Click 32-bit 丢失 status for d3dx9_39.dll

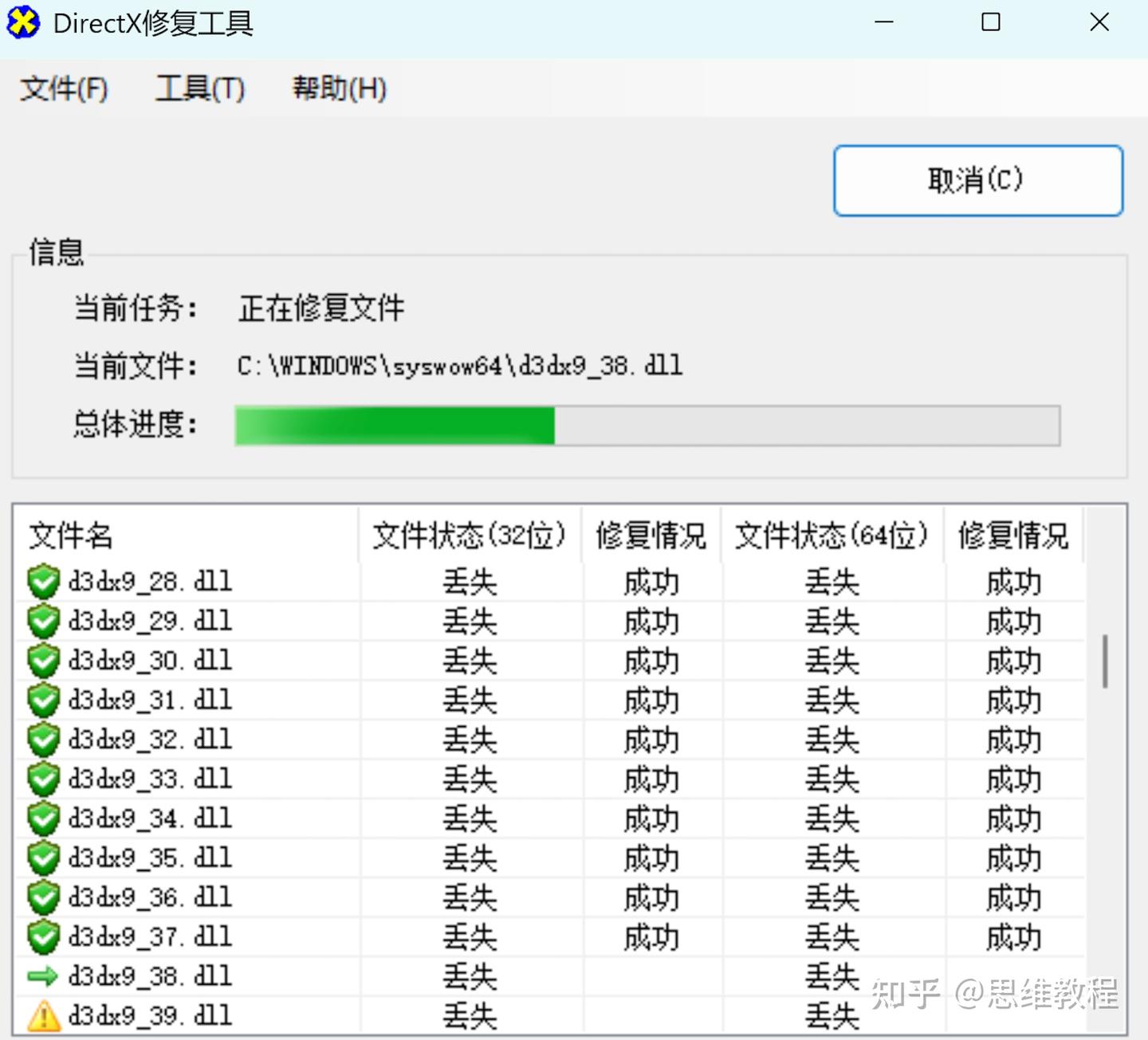[x=470, y=1017]
